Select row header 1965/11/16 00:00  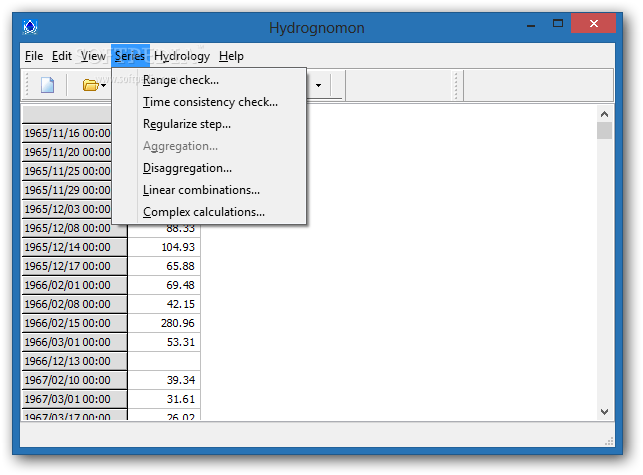click(67, 133)
